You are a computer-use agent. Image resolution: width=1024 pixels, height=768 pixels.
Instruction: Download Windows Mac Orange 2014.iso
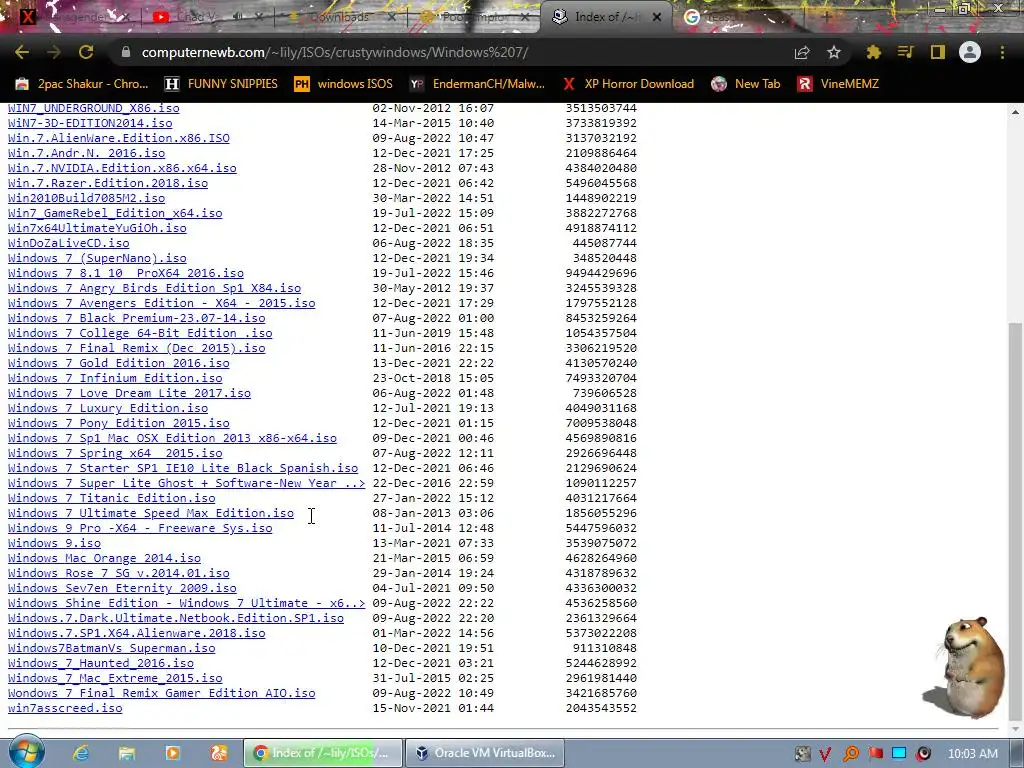coord(104,558)
